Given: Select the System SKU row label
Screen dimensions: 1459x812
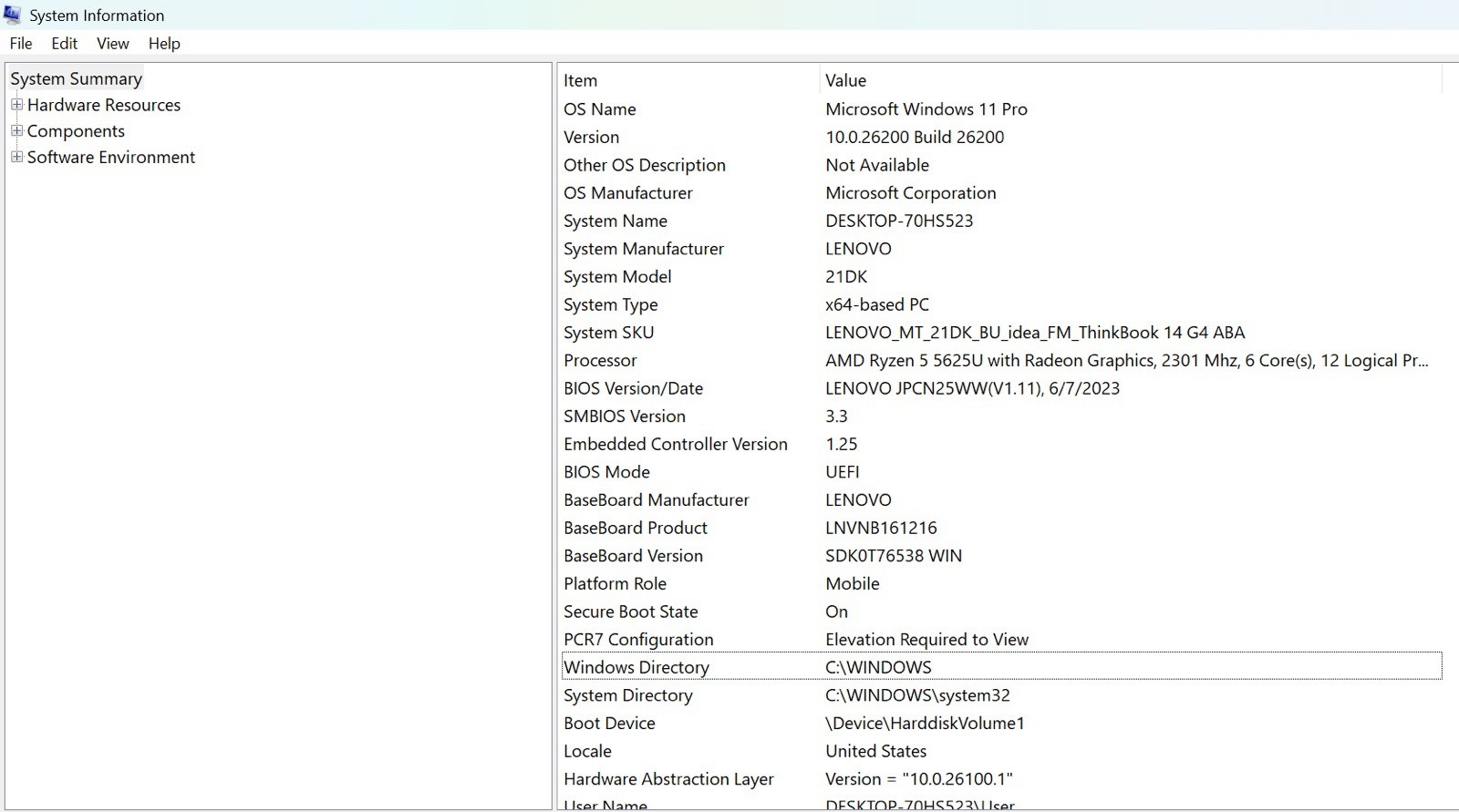Looking at the screenshot, I should [608, 333].
